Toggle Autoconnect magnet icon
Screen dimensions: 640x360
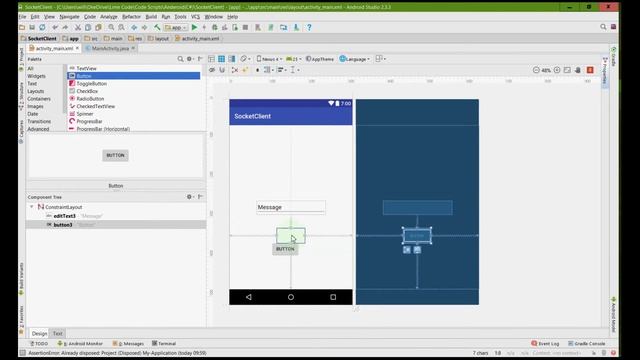(222, 70)
